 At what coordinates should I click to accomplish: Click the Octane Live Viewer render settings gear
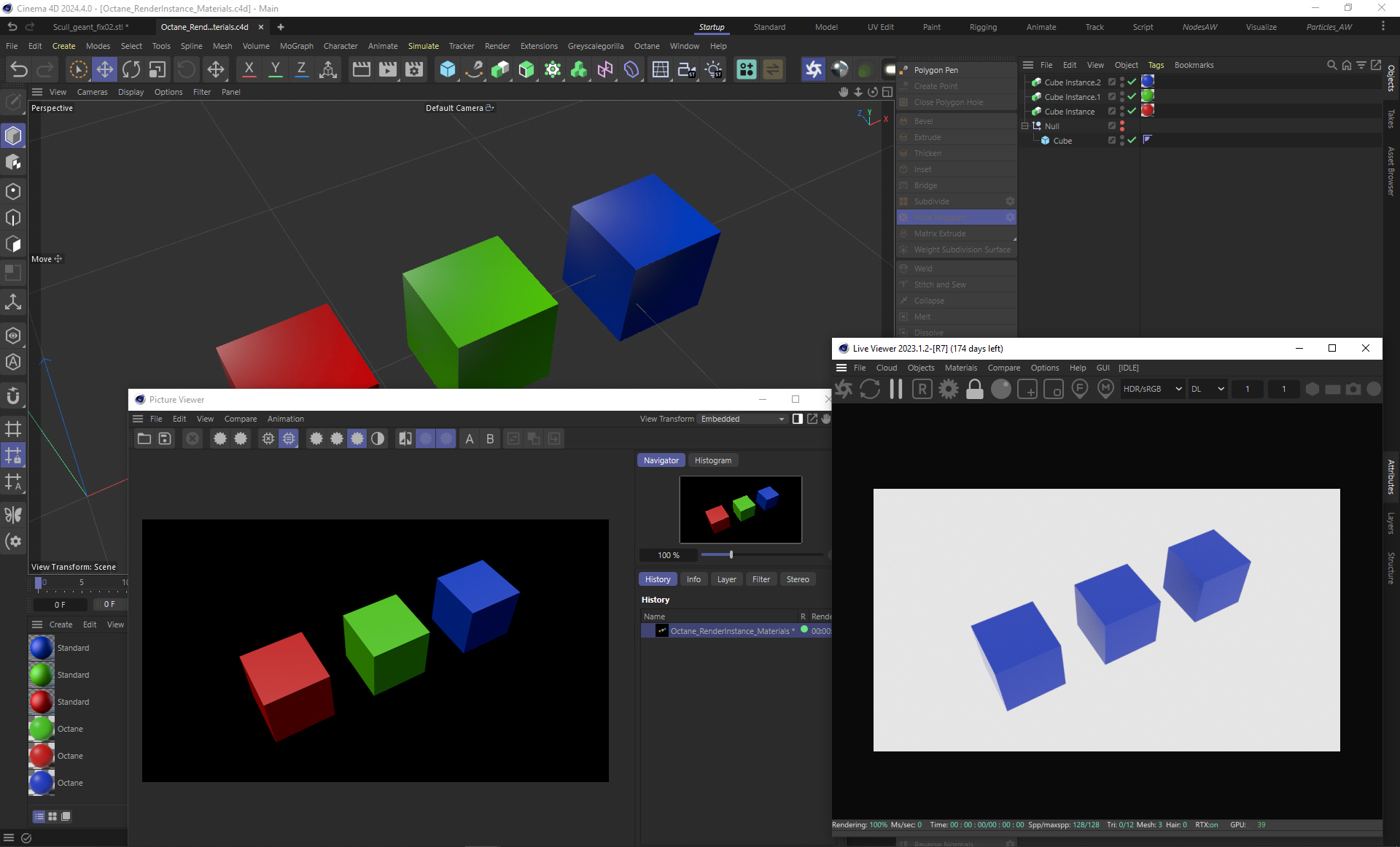948,389
